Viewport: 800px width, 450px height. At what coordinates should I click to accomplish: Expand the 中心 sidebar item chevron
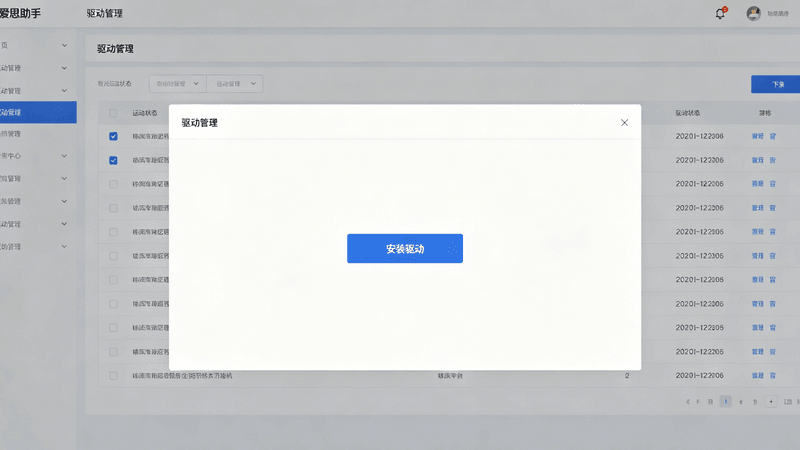pos(64,156)
